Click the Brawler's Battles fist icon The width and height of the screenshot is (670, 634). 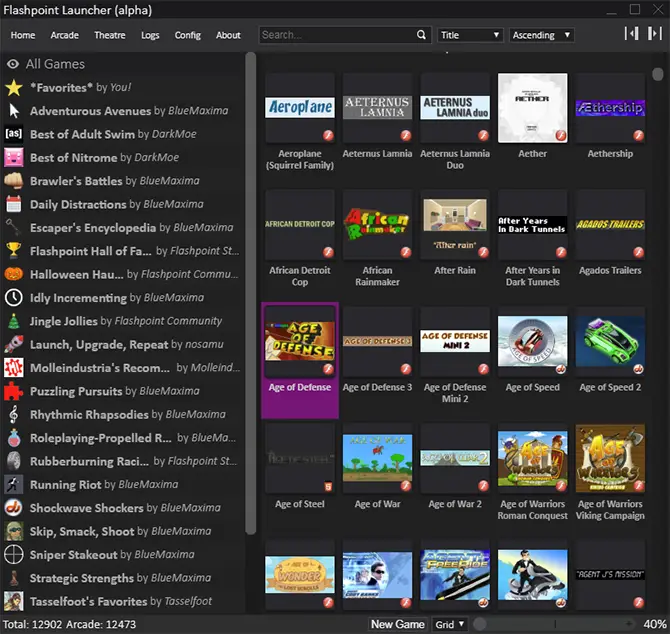[14, 181]
